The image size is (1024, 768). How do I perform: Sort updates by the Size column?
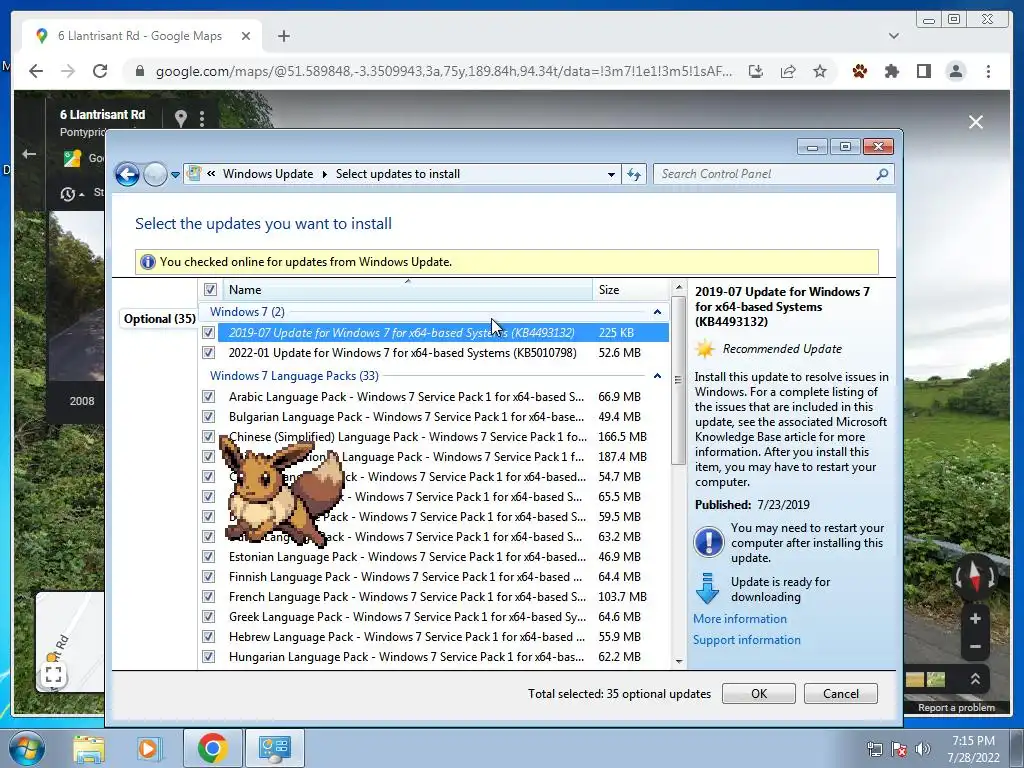[630, 289]
